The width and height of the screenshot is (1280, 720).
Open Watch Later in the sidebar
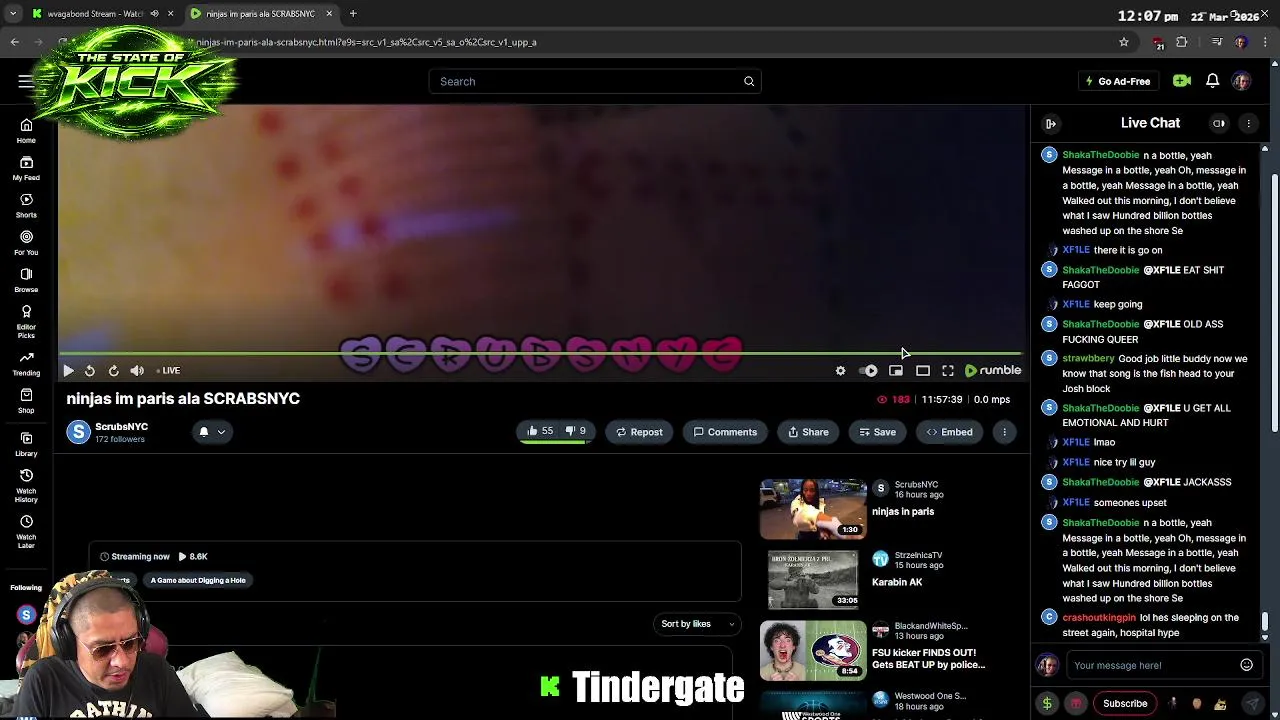[x=26, y=531]
